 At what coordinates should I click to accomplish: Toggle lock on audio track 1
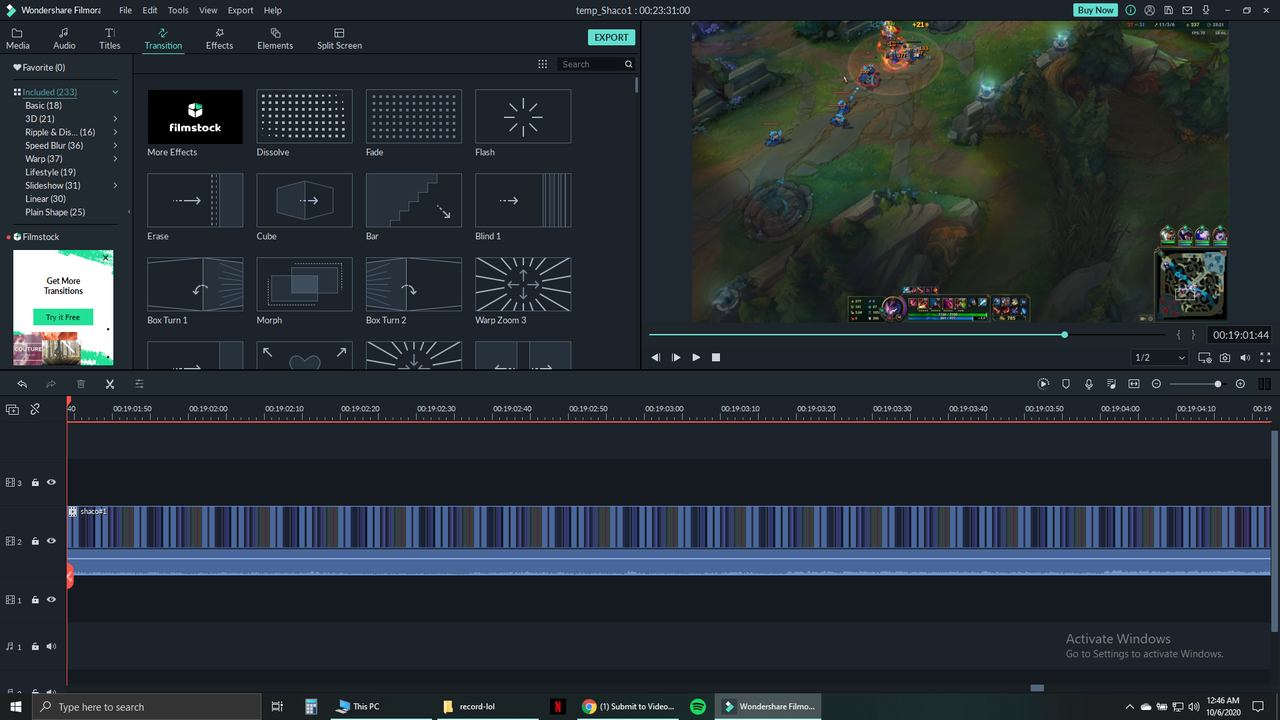click(35, 647)
